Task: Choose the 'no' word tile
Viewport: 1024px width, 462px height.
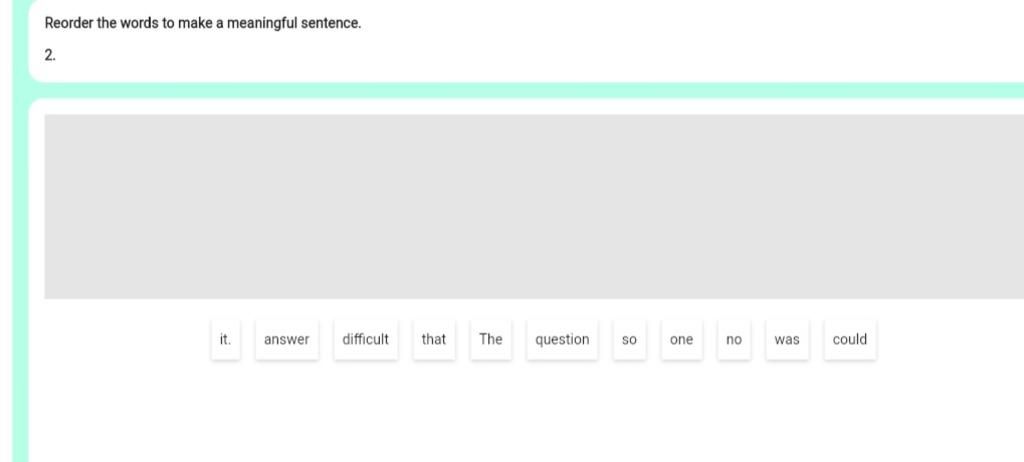Action: click(734, 339)
